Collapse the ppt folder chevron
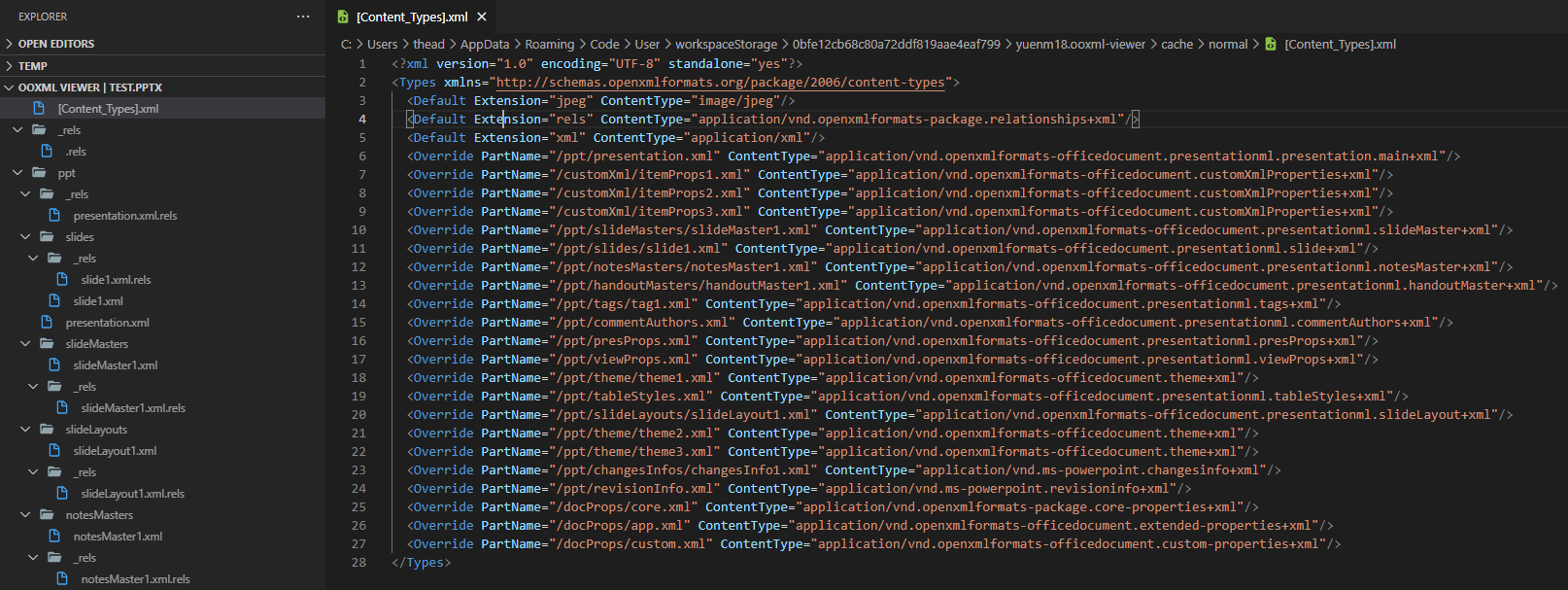Screen dimensions: 1568x590 17,173
